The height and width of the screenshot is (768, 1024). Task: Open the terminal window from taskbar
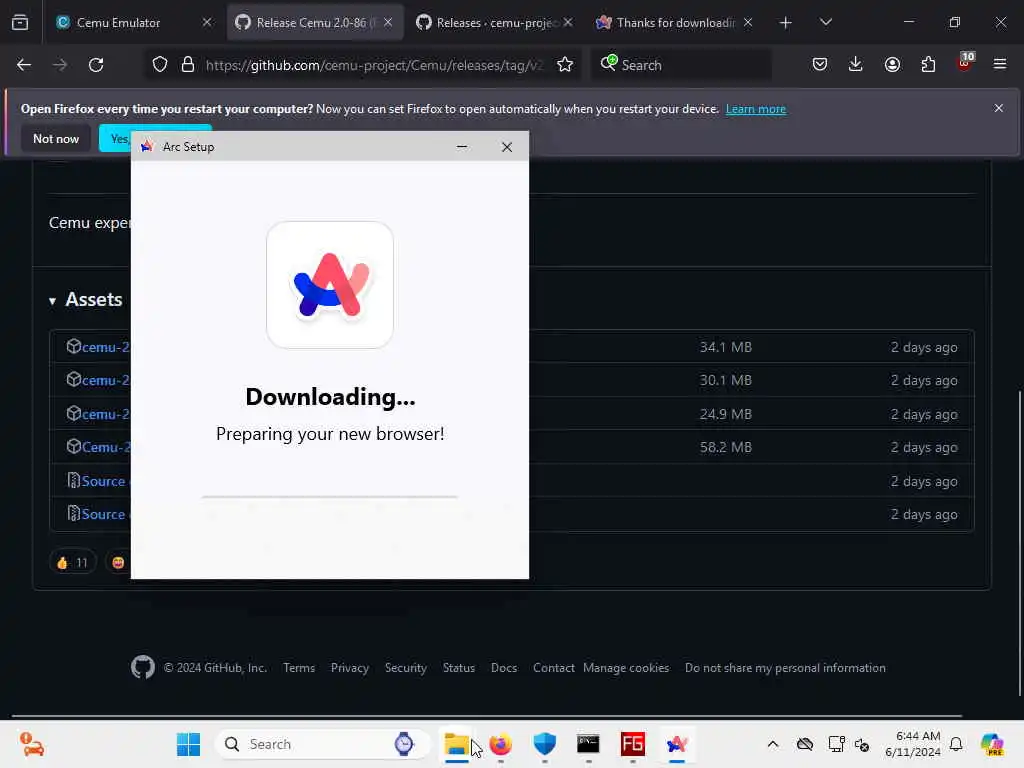[588, 744]
